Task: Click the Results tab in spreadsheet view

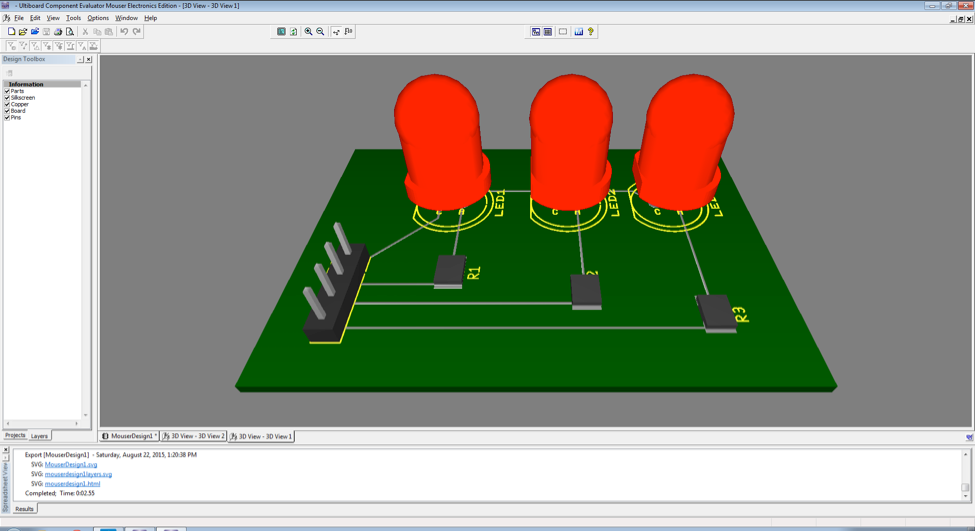Action: (x=24, y=509)
